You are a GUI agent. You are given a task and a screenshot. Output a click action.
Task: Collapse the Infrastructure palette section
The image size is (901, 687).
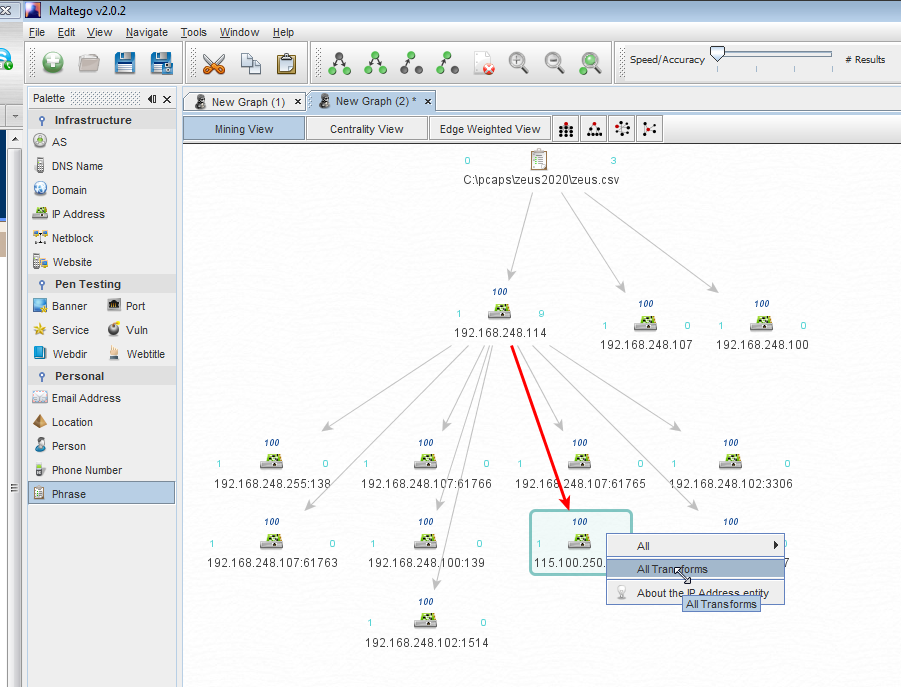pos(41,121)
